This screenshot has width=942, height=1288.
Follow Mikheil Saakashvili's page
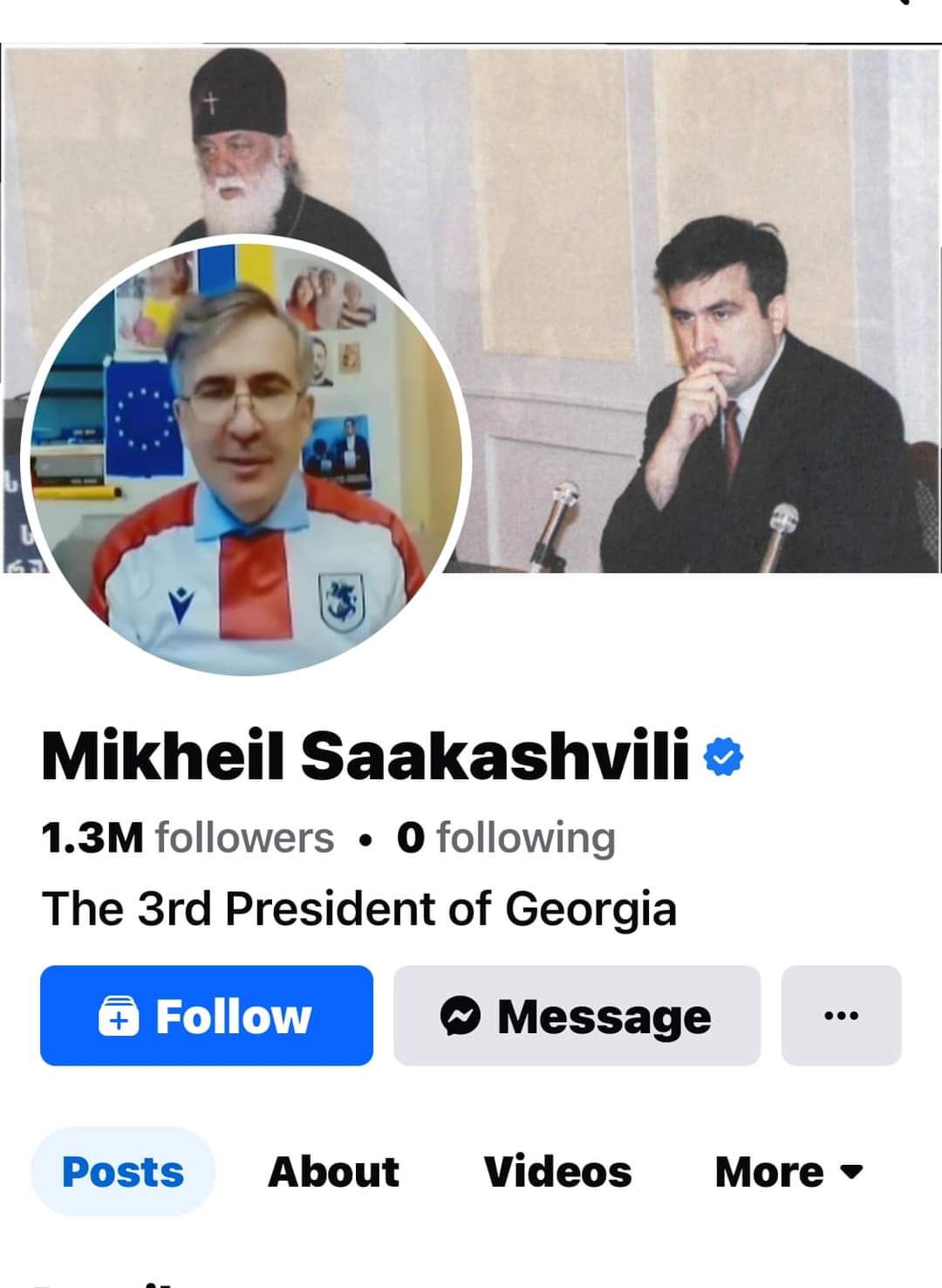pyautogui.click(x=207, y=1015)
